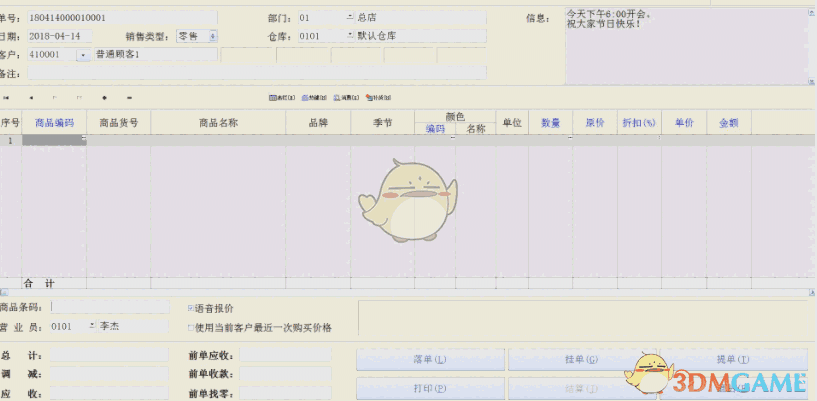Enable 使用当前客户最近一次购买价格 checkbox
Image resolution: width=817 pixels, height=401 pixels.
(x=191, y=328)
